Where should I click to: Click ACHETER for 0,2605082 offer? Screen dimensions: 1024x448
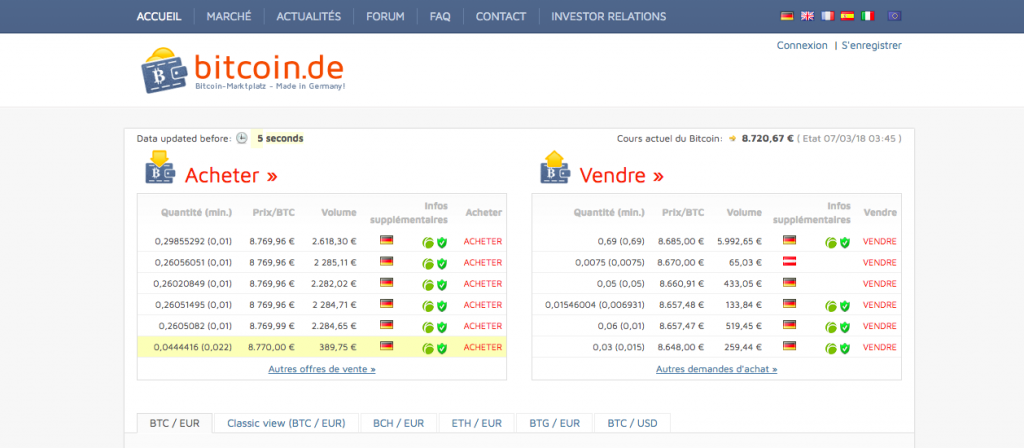point(483,326)
